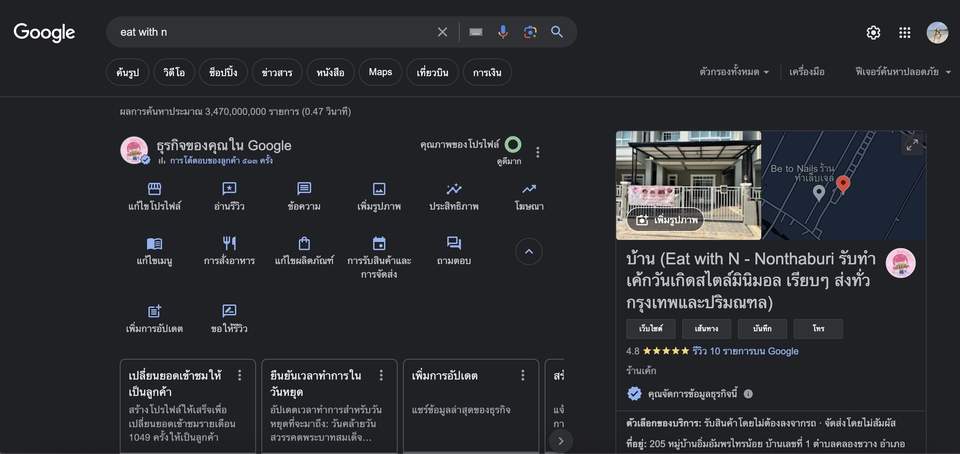Screen dimensions: 960x454
Task: Click the profile quality ring indicator
Action: pos(513,145)
